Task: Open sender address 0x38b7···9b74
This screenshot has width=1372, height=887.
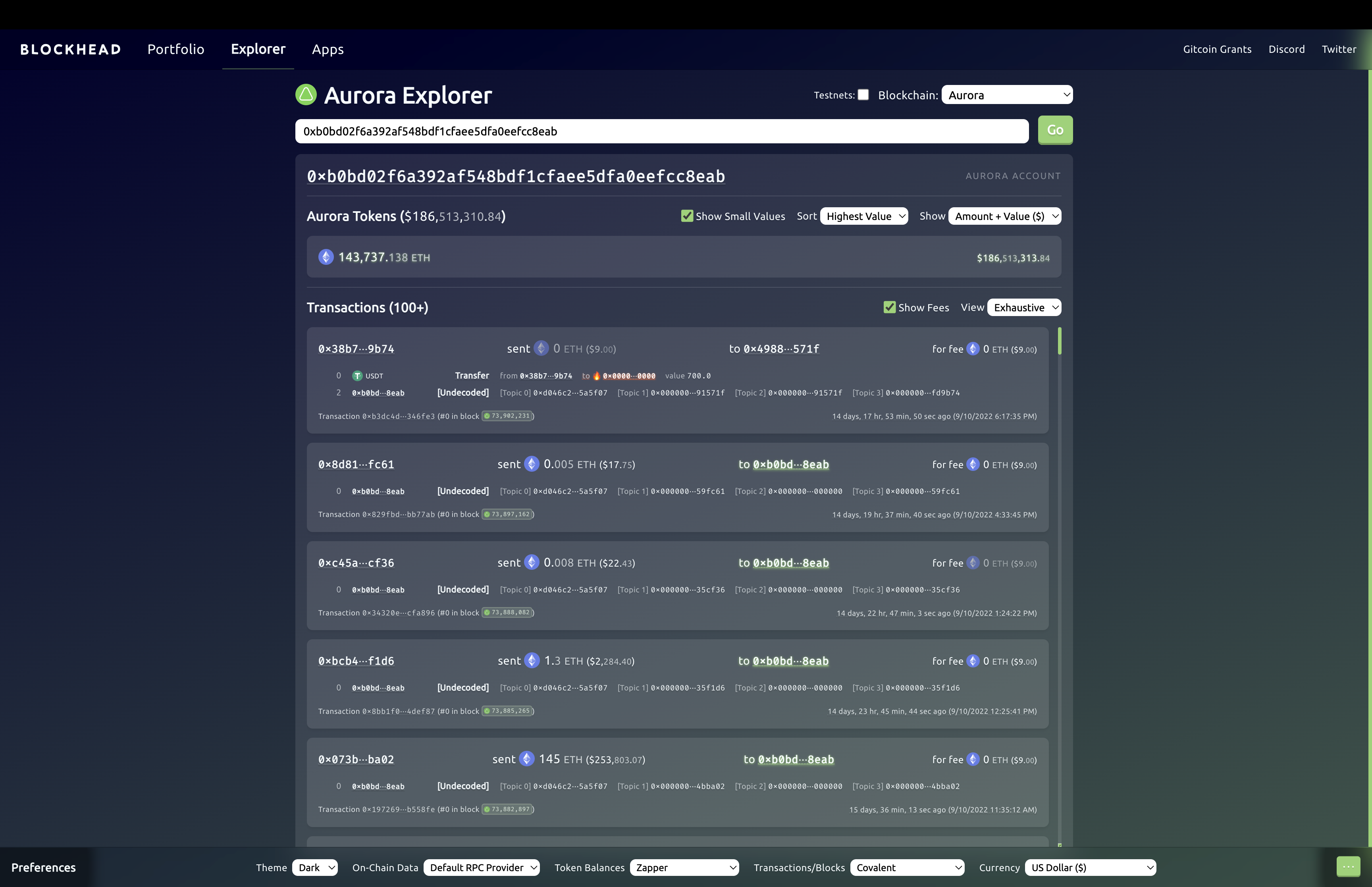Action: [356, 349]
